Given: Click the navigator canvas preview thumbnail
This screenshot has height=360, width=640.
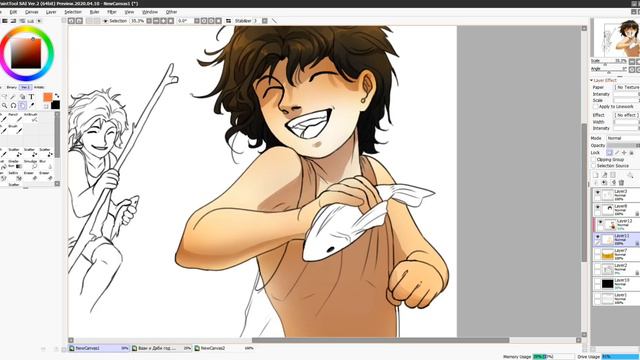Looking at the screenshot, I should coord(616,38).
